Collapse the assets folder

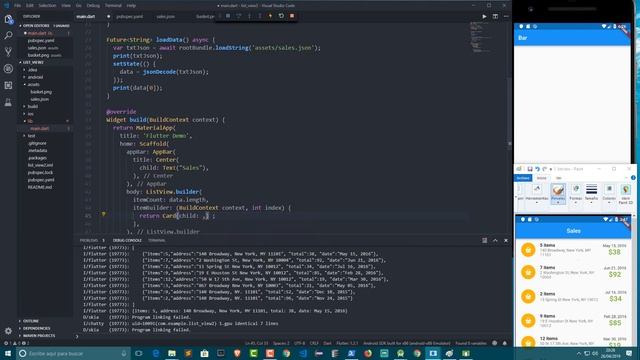click(33, 84)
